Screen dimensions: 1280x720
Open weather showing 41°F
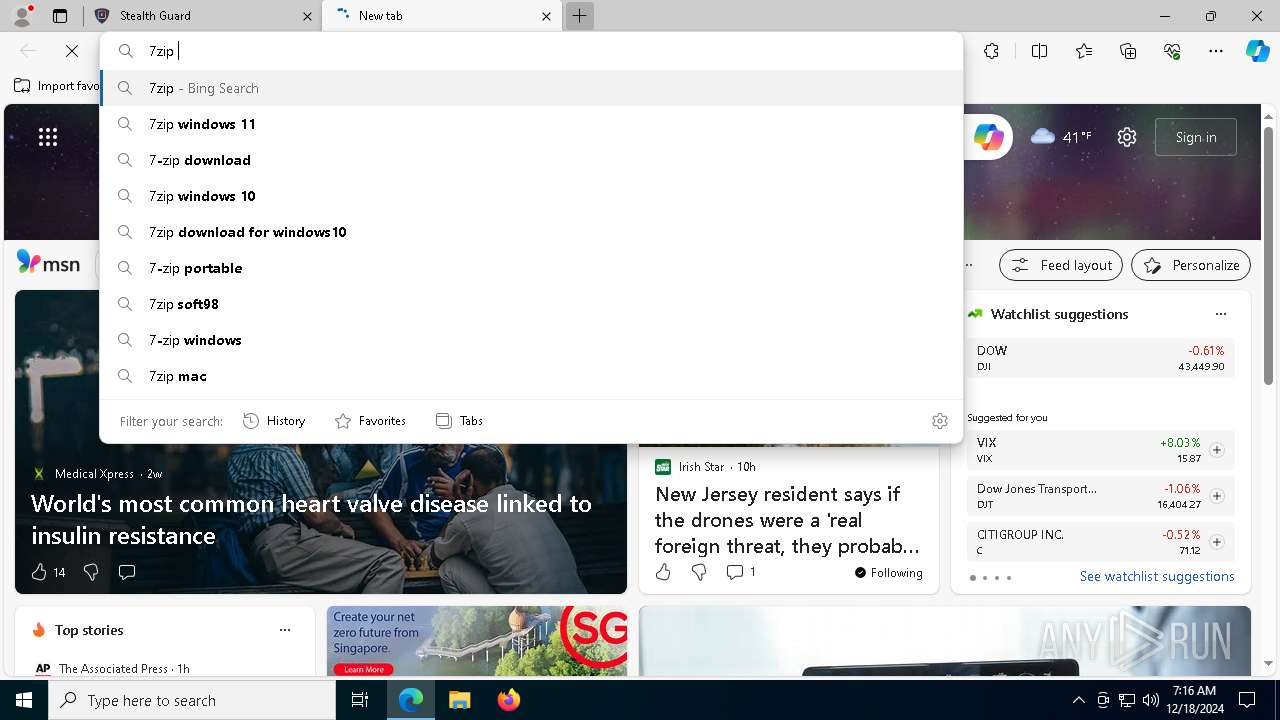click(1061, 137)
